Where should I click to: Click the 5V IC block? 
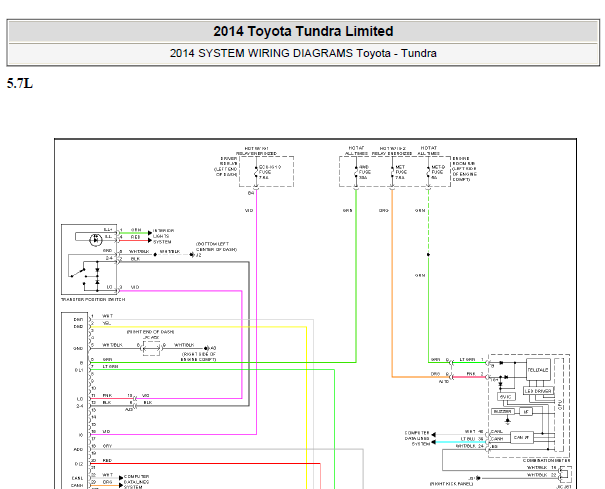tap(506, 397)
